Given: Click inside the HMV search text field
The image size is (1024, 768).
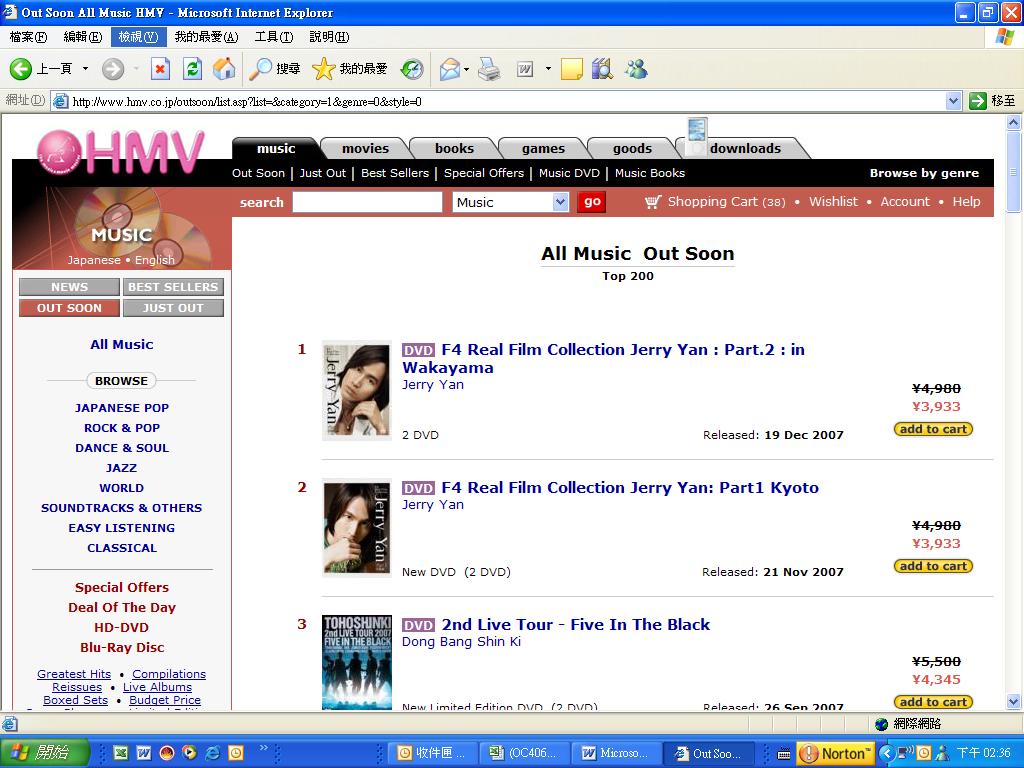Looking at the screenshot, I should 367,202.
